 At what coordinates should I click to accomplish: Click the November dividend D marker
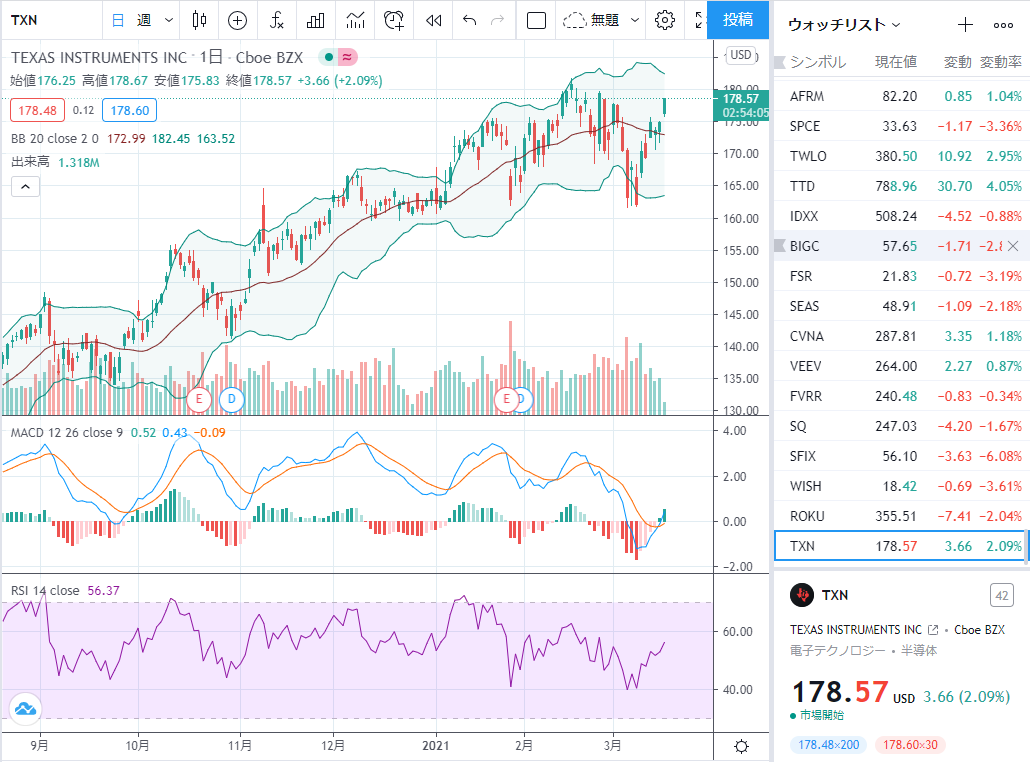click(x=231, y=399)
